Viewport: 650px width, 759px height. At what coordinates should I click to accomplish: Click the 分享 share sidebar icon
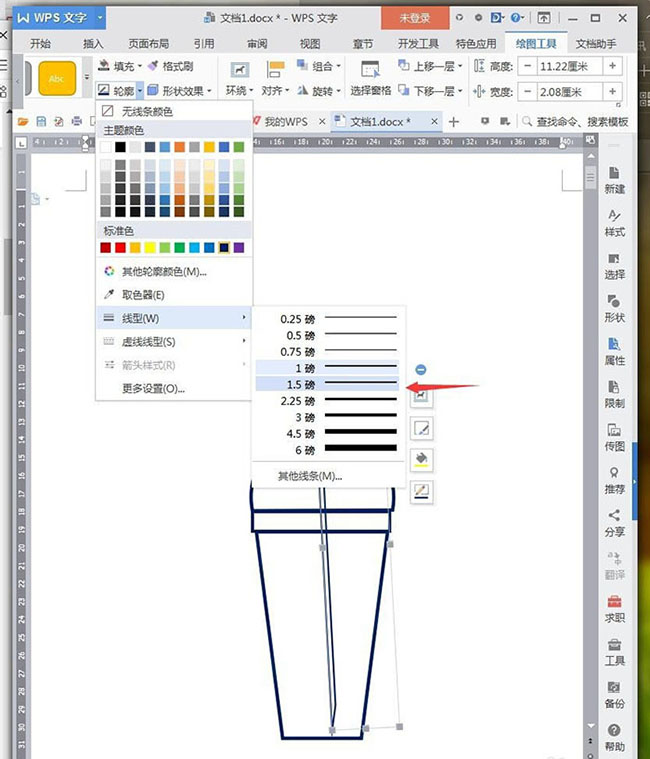click(614, 523)
